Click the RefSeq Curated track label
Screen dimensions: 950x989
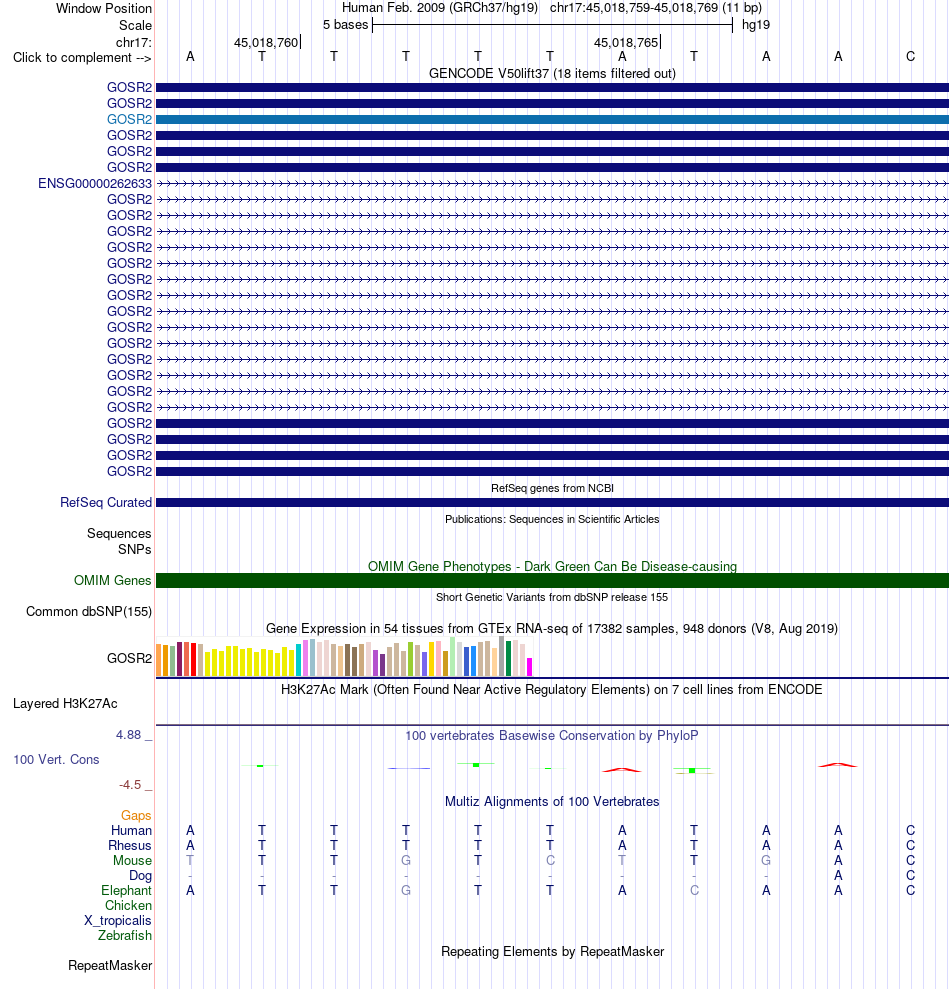[106, 502]
